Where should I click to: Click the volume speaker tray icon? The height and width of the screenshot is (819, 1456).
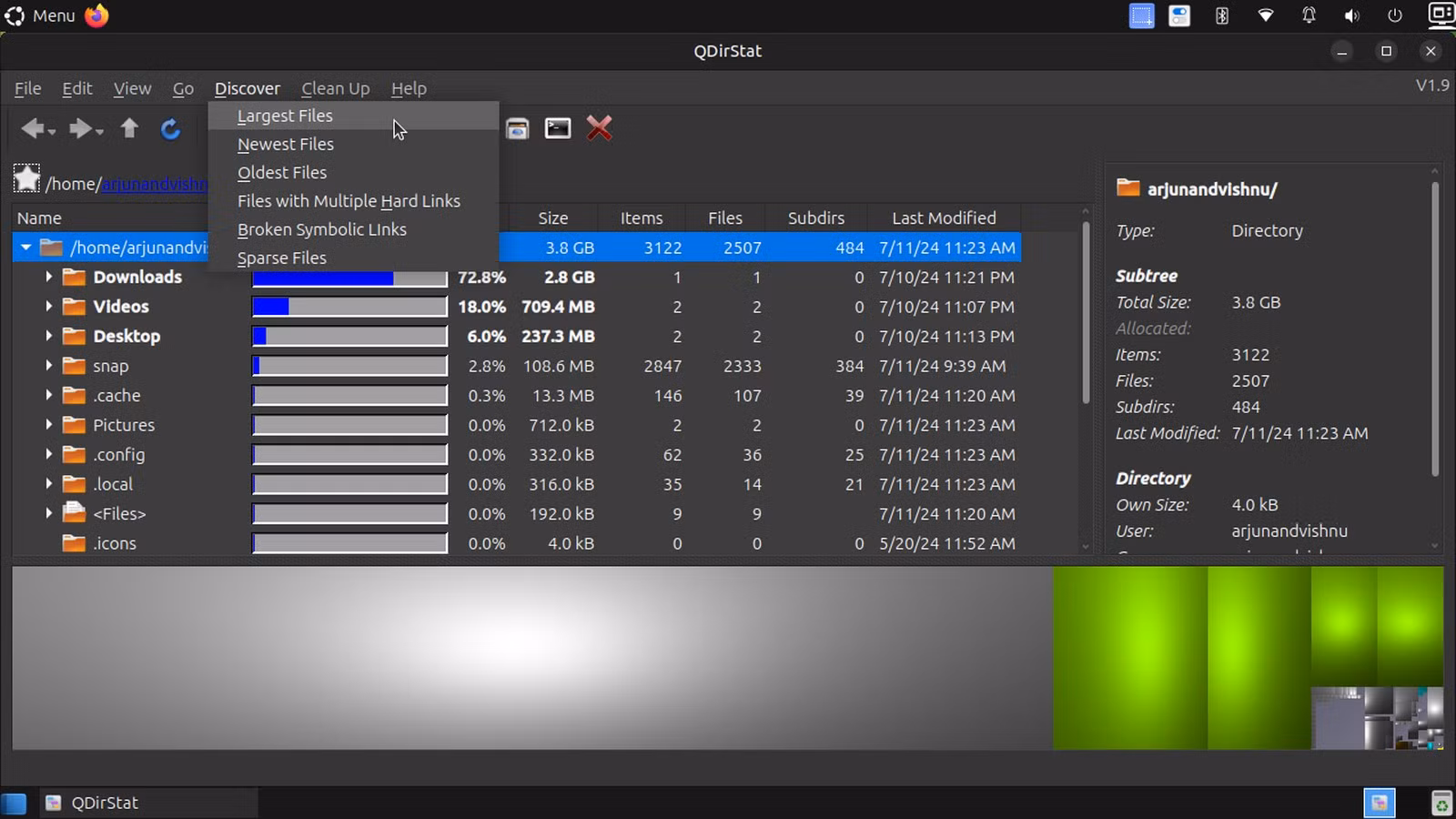coord(1352,15)
